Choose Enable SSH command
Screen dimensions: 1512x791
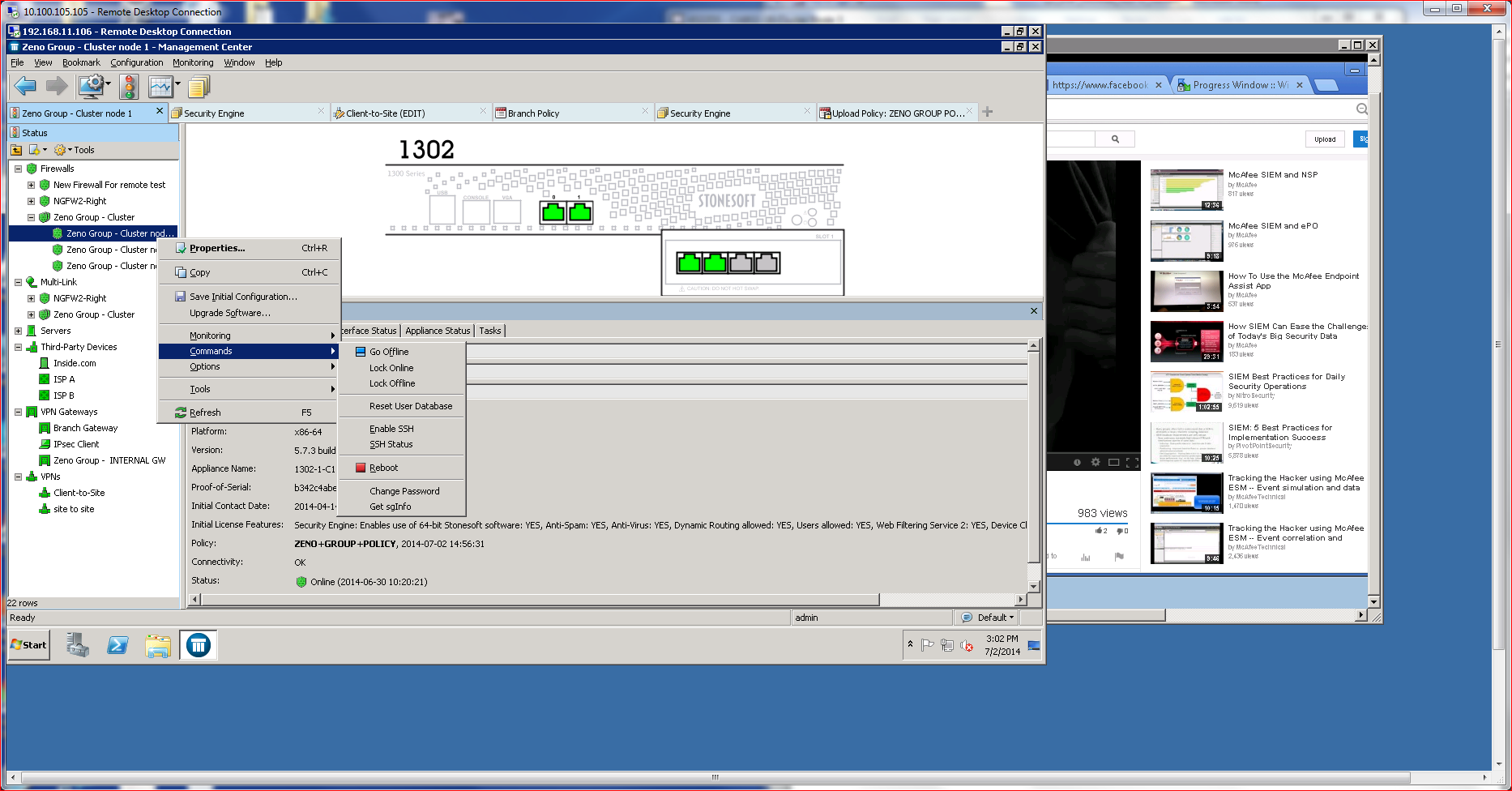[x=402, y=429]
